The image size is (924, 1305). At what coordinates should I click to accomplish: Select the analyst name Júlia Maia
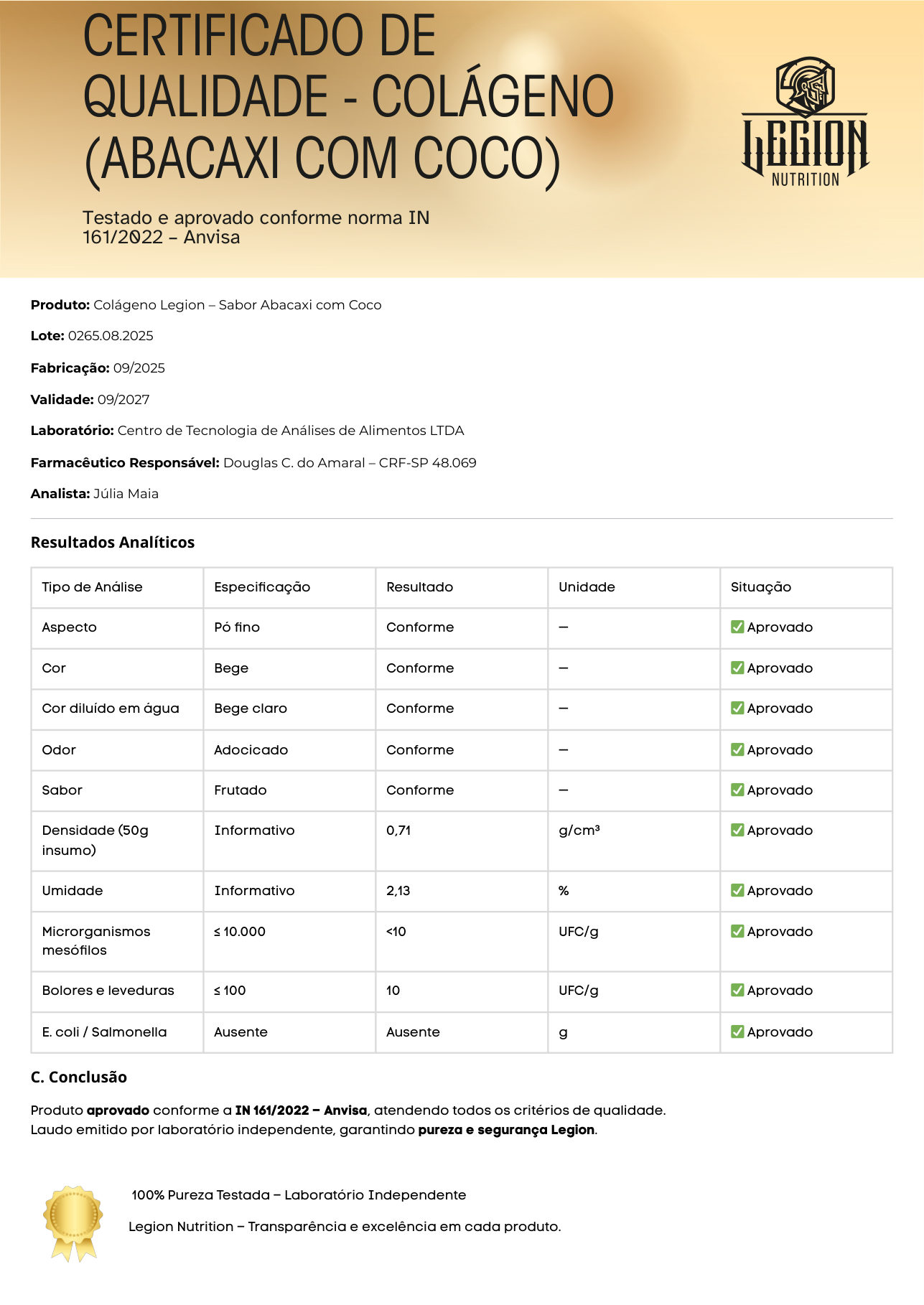coord(126,494)
